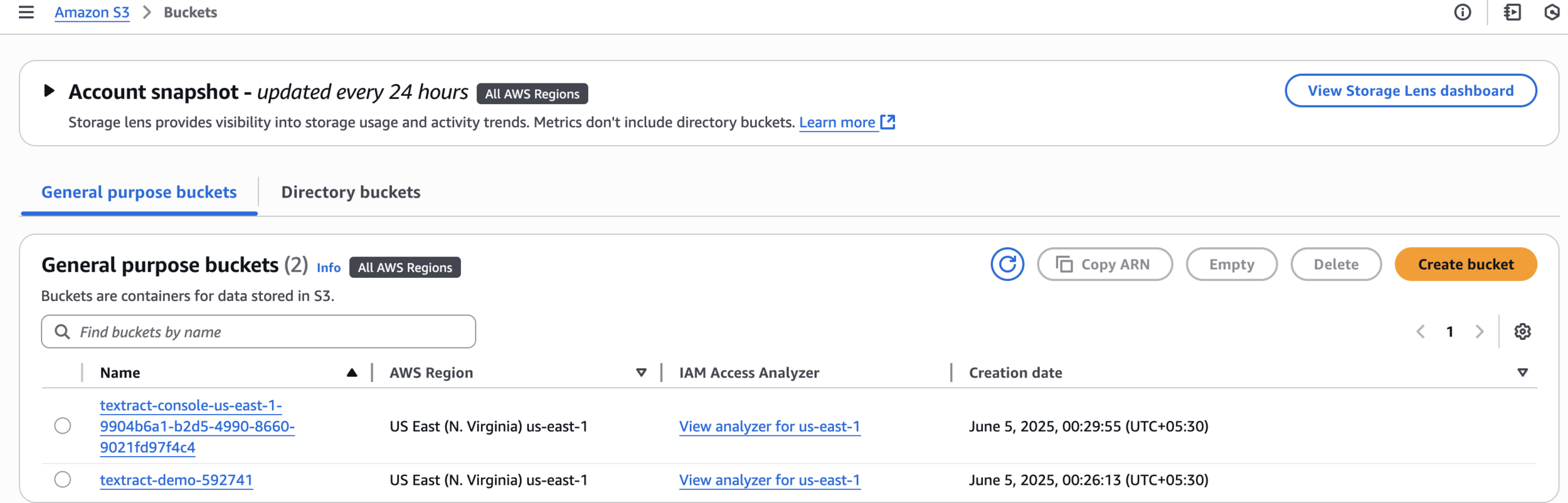Click the Delete button
Screen dimensions: 1568x503
(x=1336, y=264)
